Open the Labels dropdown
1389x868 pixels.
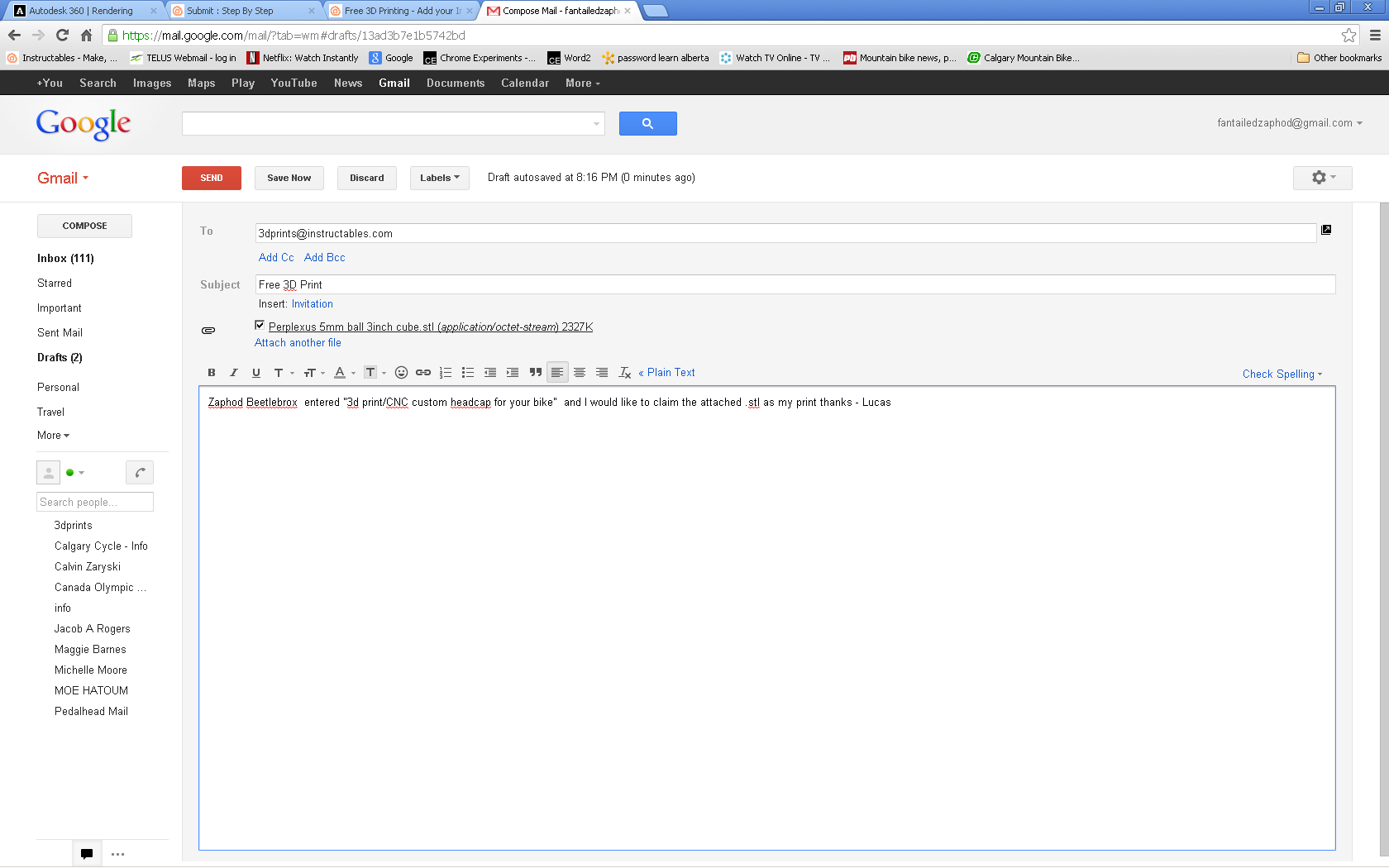(440, 178)
